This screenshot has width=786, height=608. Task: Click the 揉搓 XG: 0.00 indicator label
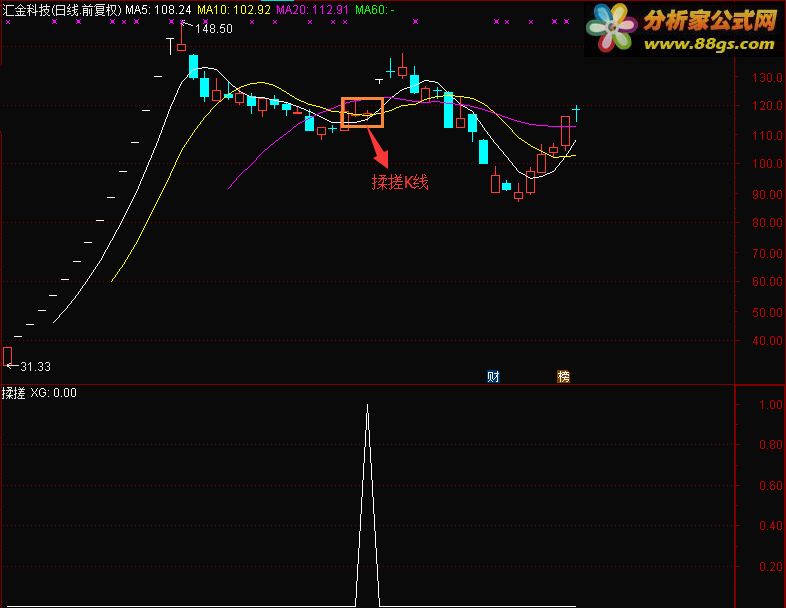[40, 393]
